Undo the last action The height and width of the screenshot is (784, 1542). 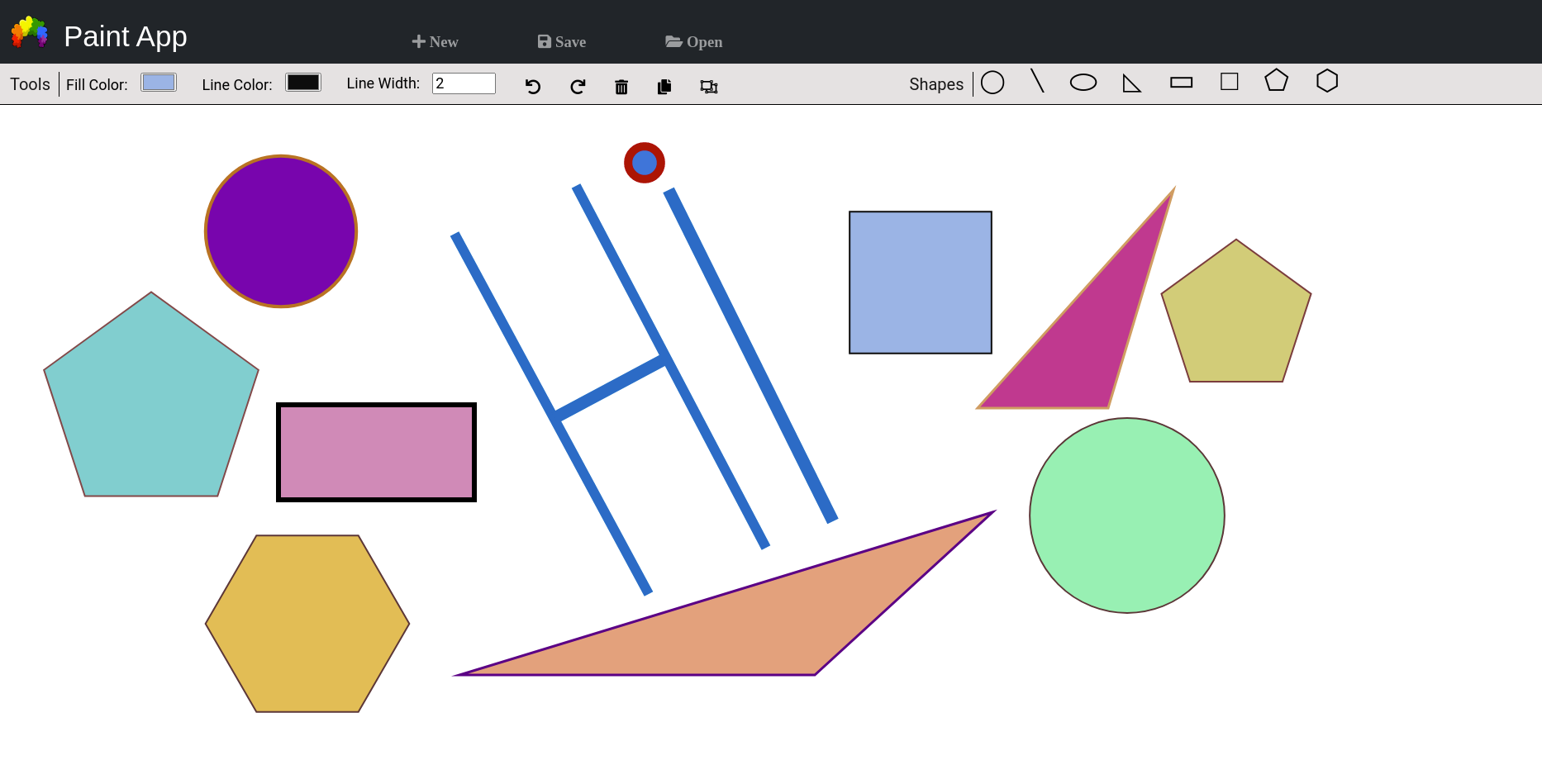click(533, 86)
